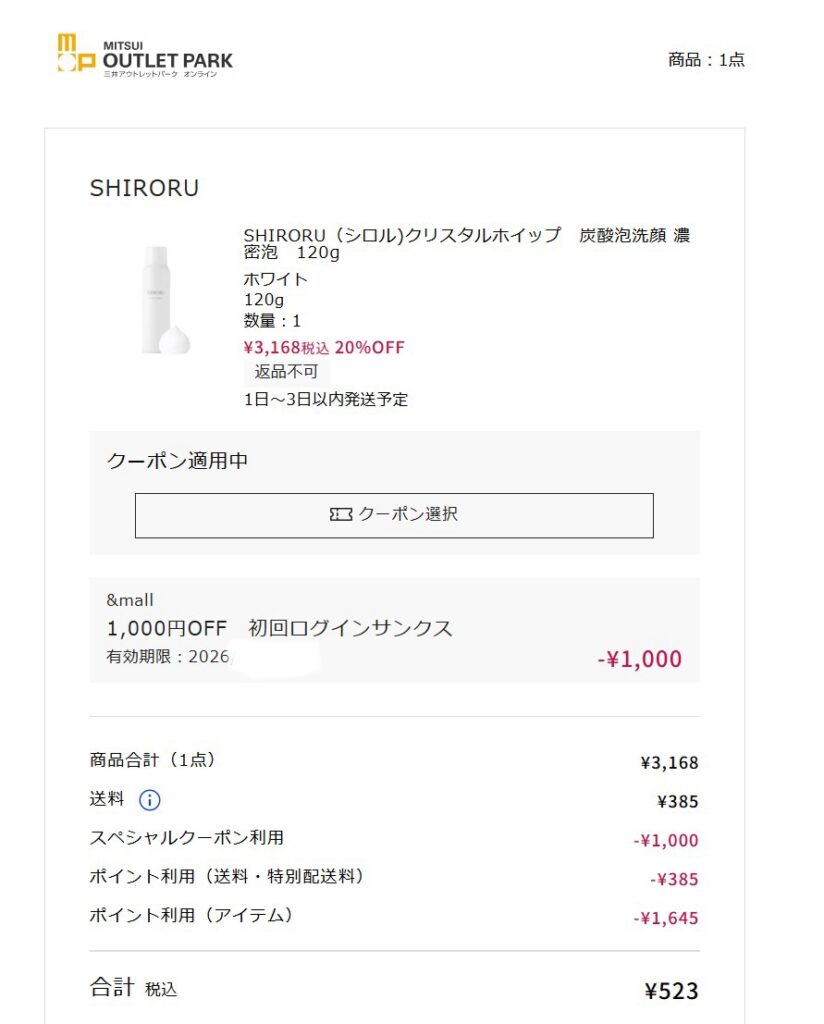The width and height of the screenshot is (824, 1024).
Task: Click the 合計 ¥523 total amount
Action: point(671,991)
